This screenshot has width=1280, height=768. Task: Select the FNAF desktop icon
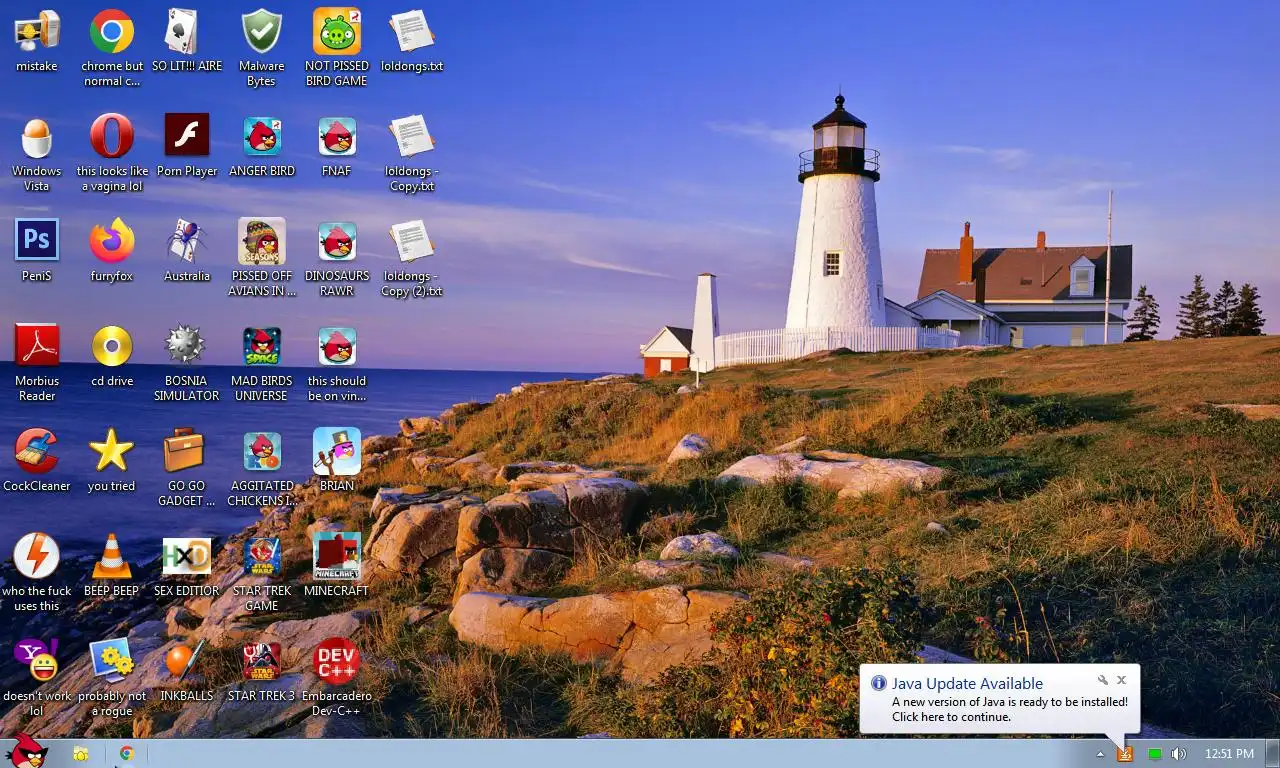pos(337,137)
